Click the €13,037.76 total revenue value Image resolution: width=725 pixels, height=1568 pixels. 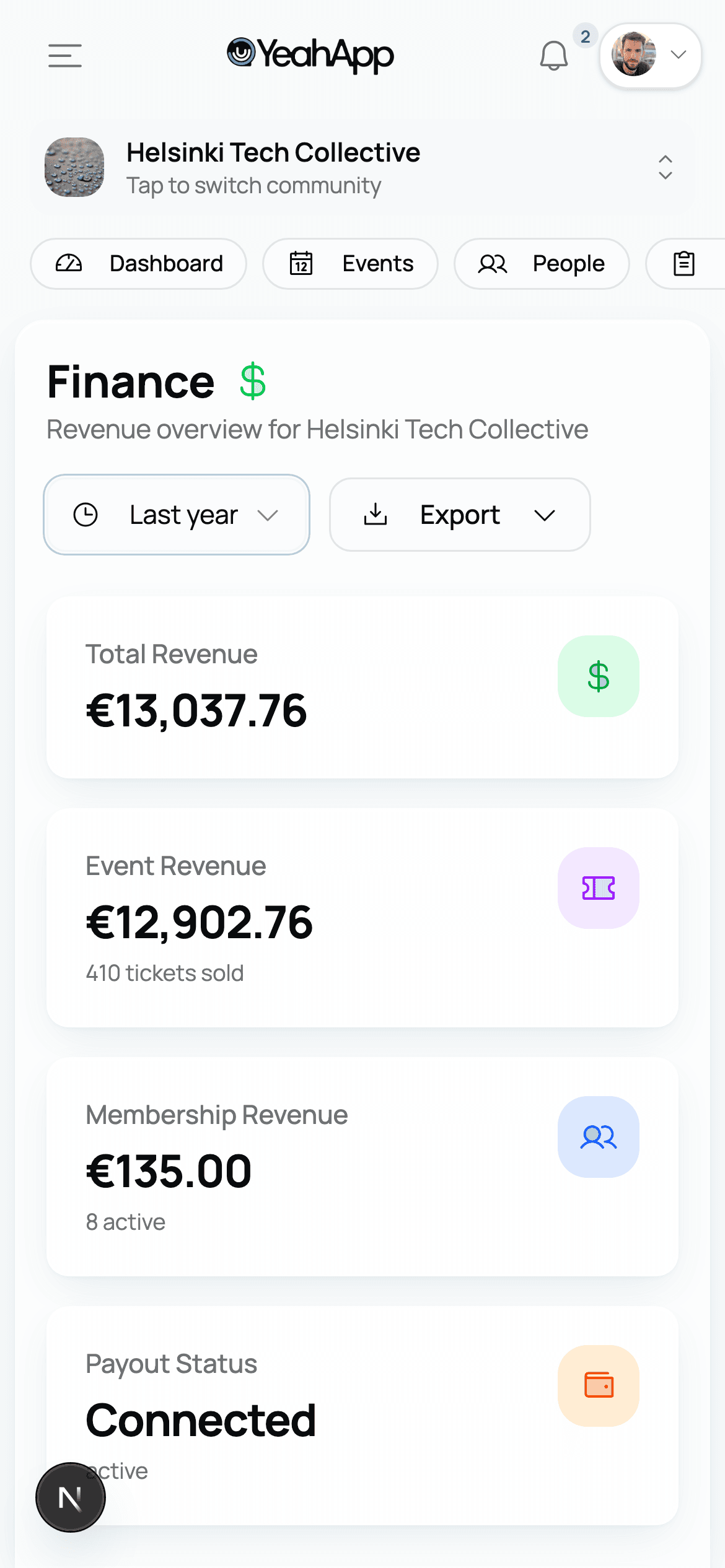[x=196, y=711]
